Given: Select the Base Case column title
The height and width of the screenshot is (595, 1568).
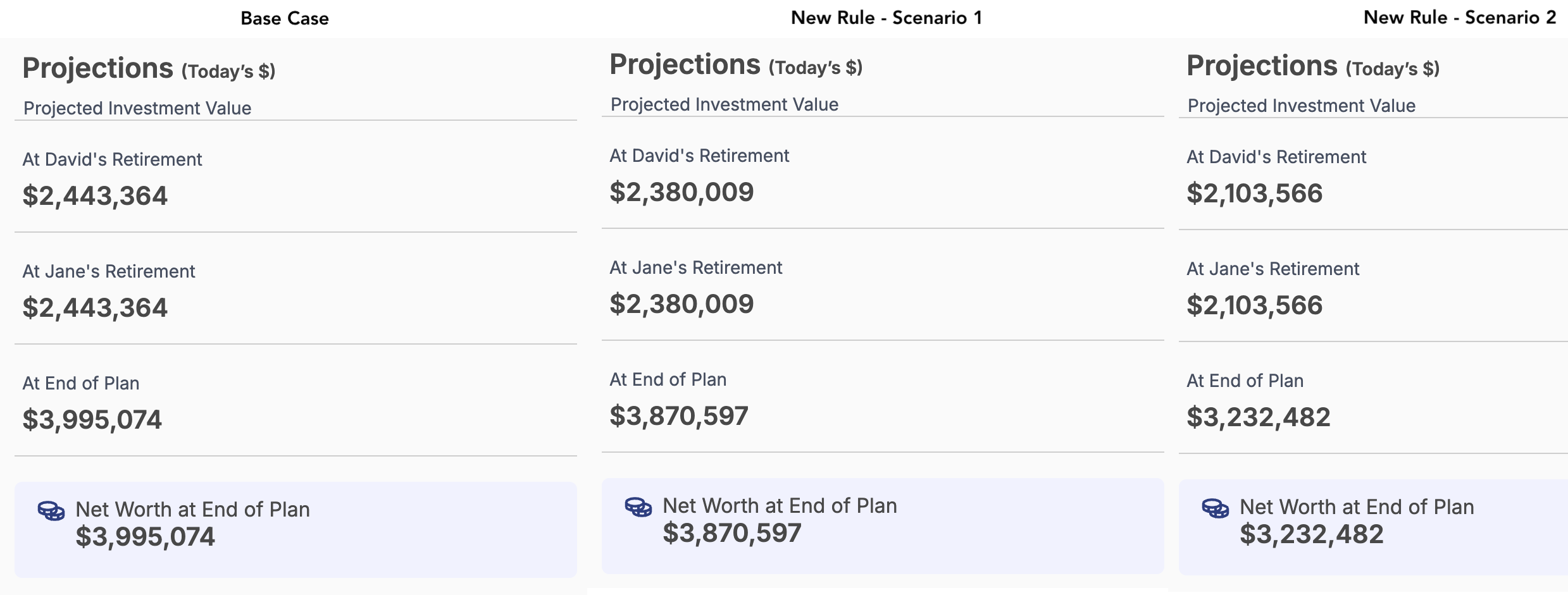Looking at the screenshot, I should 284,18.
